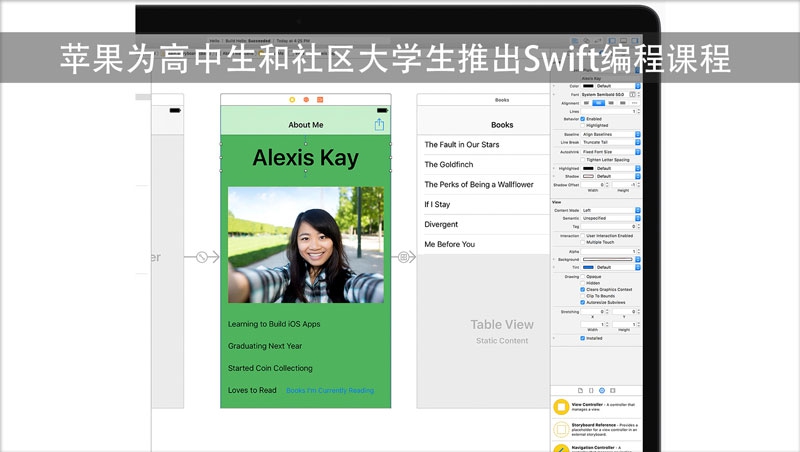Tap the share icon in About Me bar
Screen dimensions: 800x452
pyautogui.click(x=379, y=124)
